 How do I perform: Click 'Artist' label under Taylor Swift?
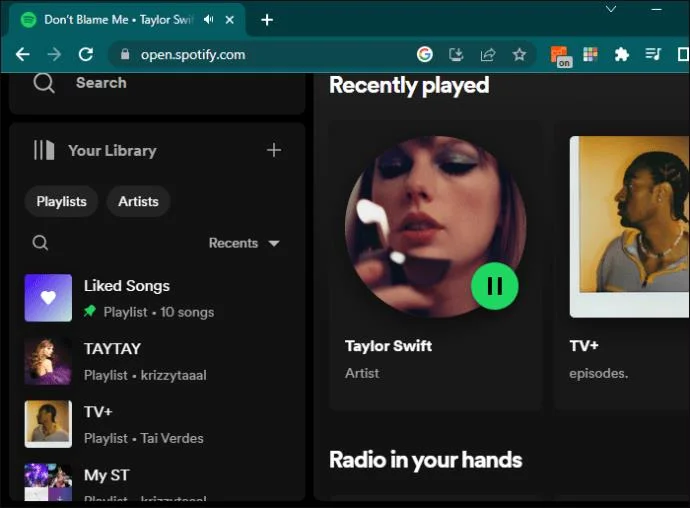362,373
